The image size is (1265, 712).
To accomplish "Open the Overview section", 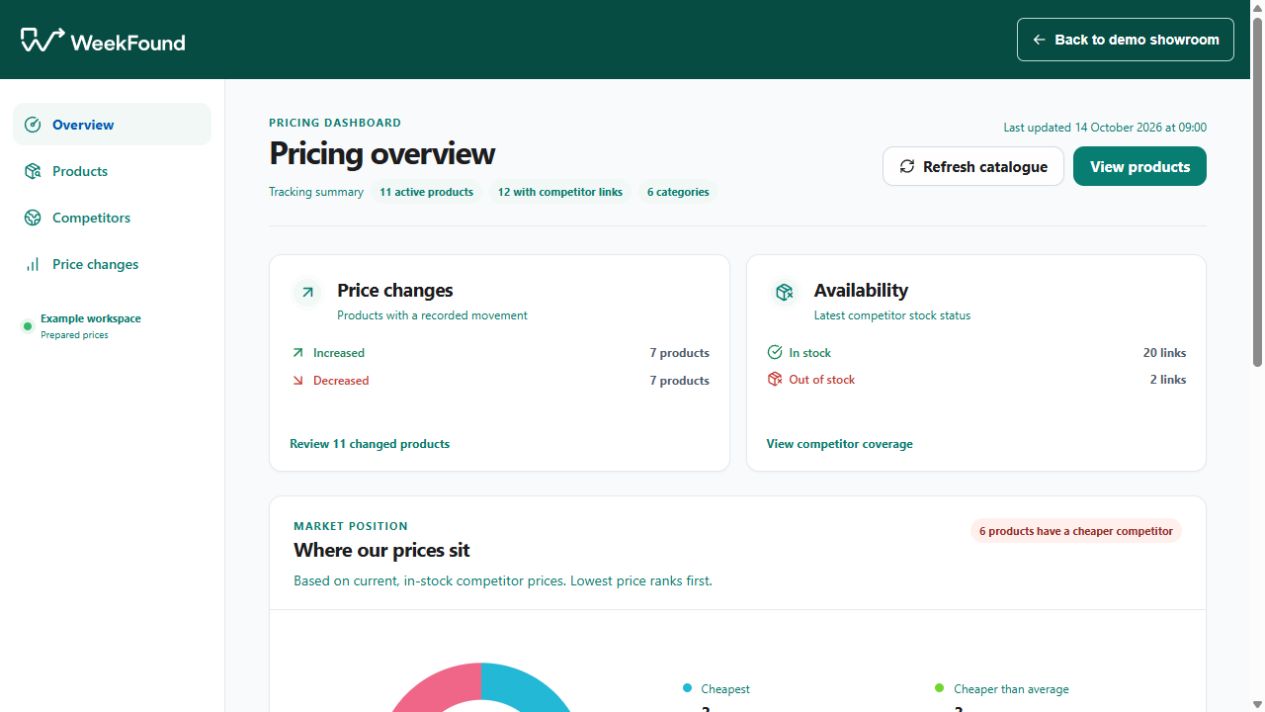I will coord(112,125).
